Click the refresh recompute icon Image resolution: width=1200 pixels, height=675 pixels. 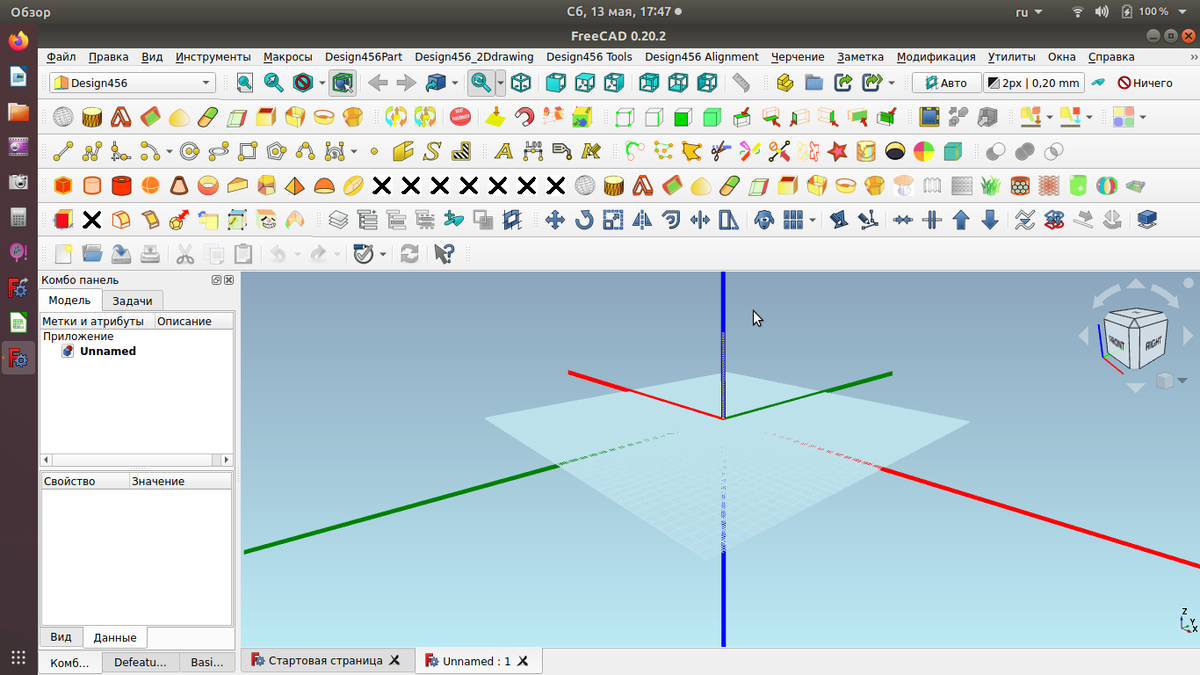pos(409,254)
